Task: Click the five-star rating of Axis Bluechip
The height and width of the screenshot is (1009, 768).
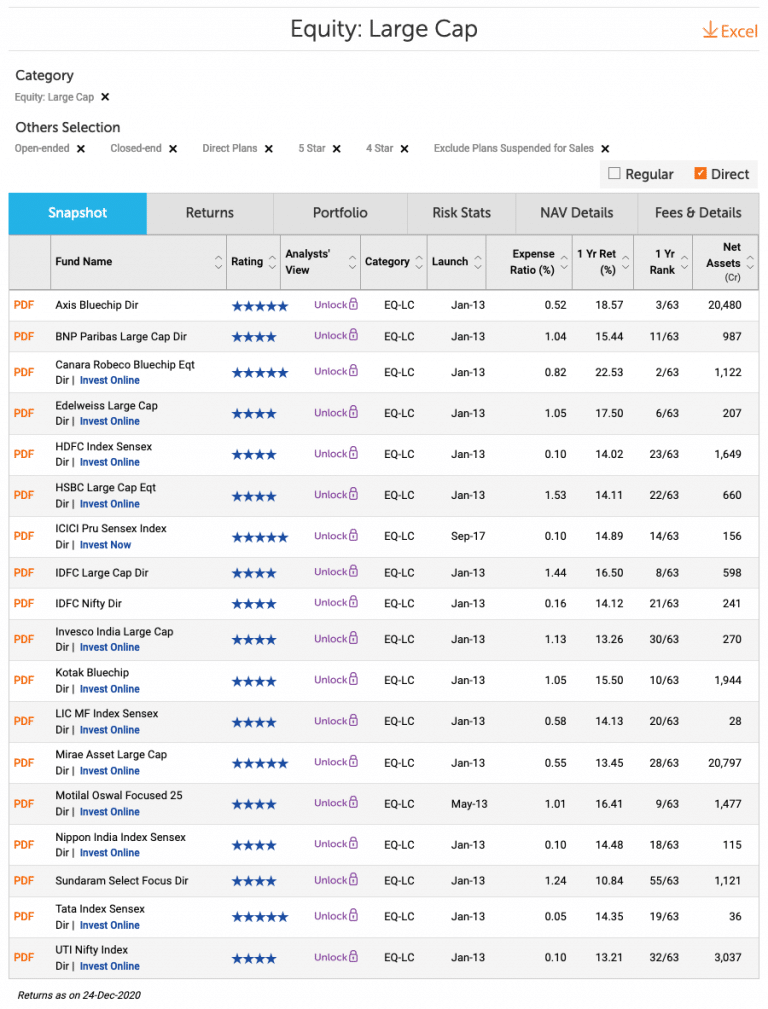Action: point(260,306)
